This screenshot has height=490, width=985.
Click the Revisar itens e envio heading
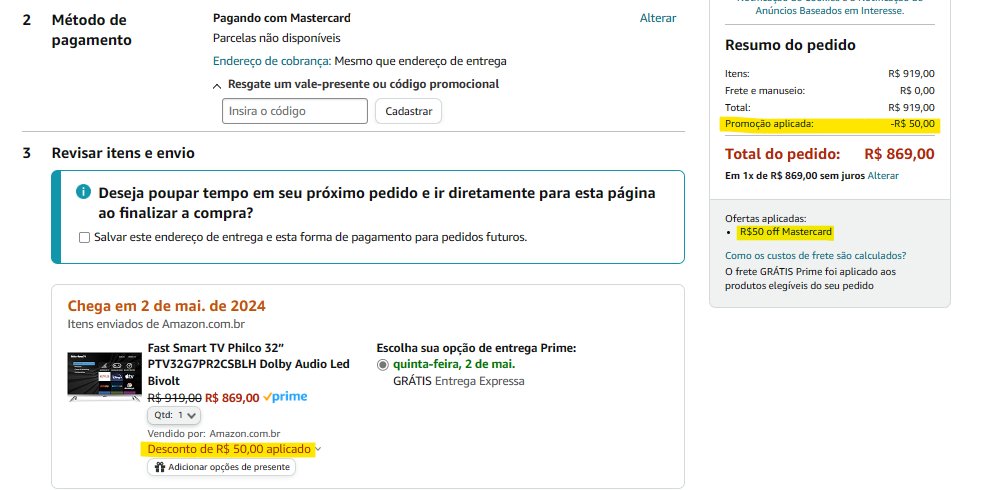point(123,153)
